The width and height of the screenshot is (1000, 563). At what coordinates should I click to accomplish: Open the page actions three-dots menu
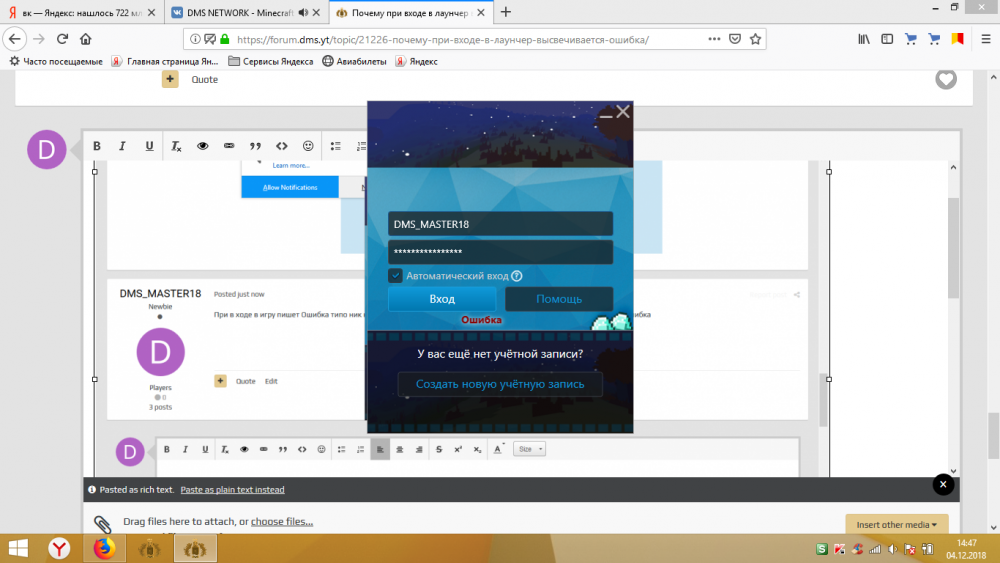click(714, 39)
